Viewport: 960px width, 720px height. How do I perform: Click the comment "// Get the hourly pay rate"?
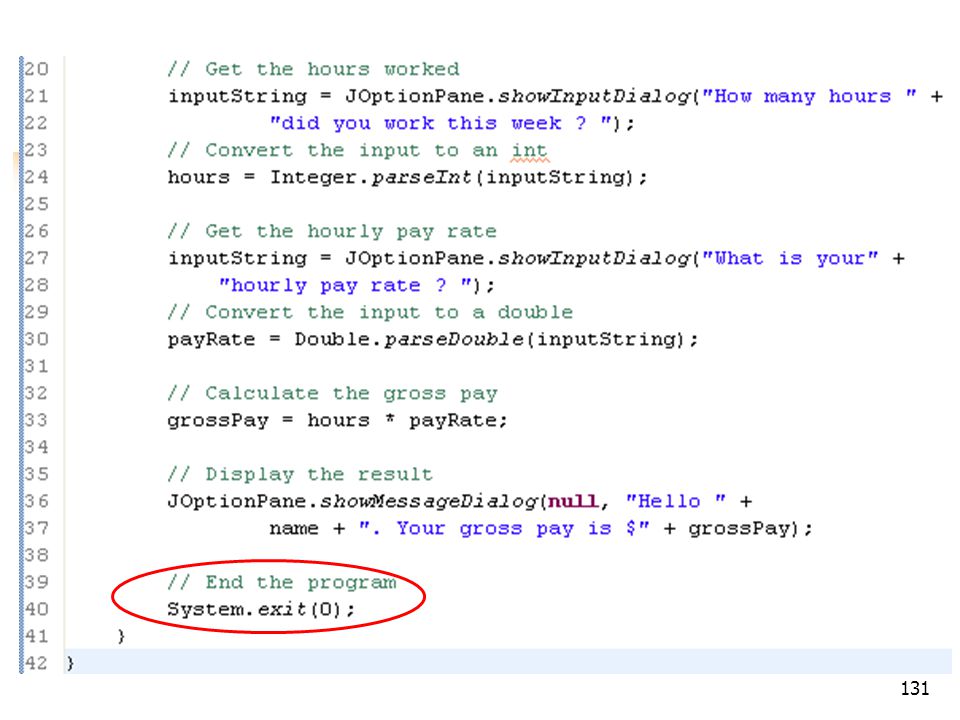coord(332,231)
